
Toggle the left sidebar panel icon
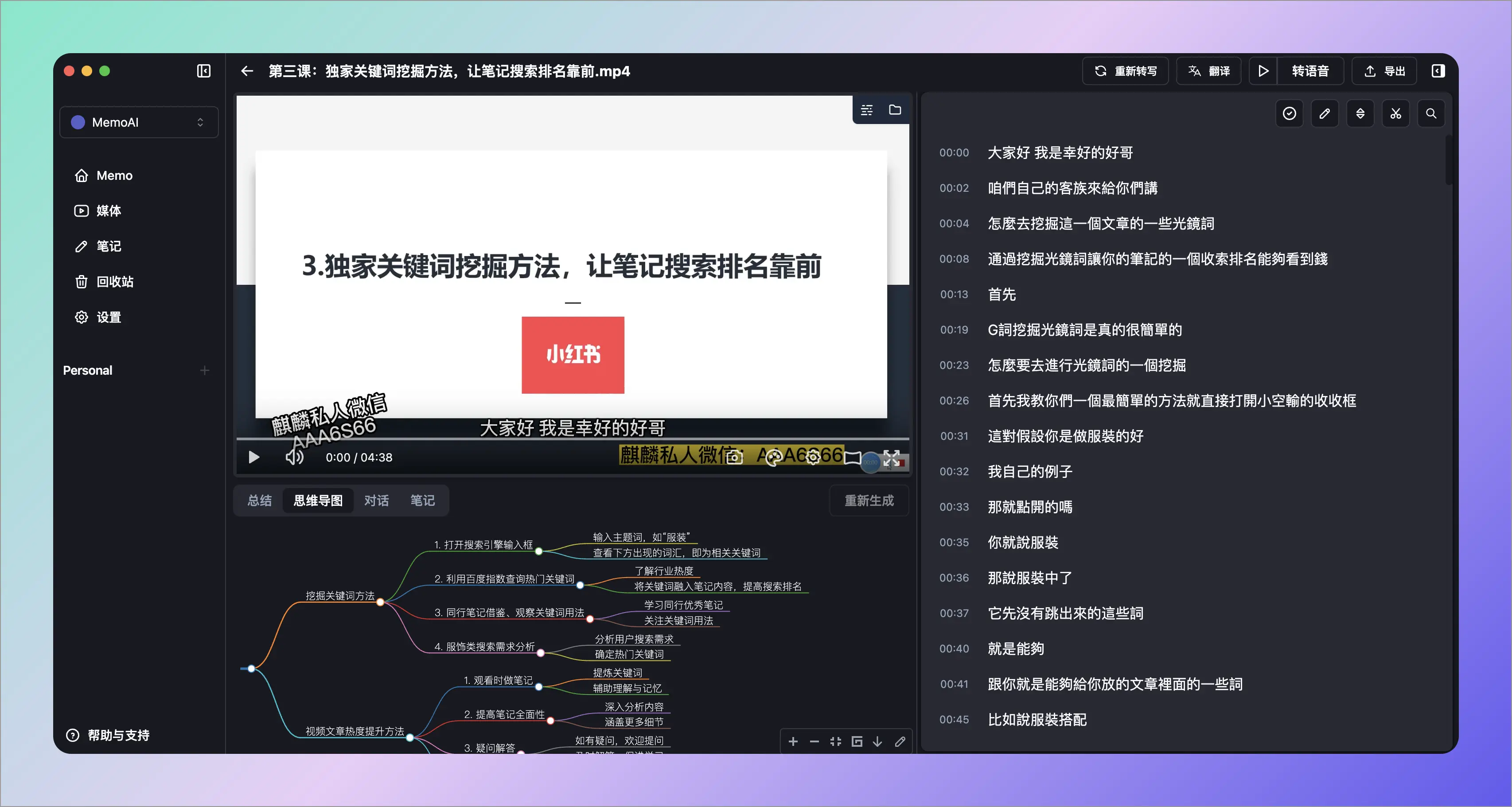pyautogui.click(x=204, y=71)
